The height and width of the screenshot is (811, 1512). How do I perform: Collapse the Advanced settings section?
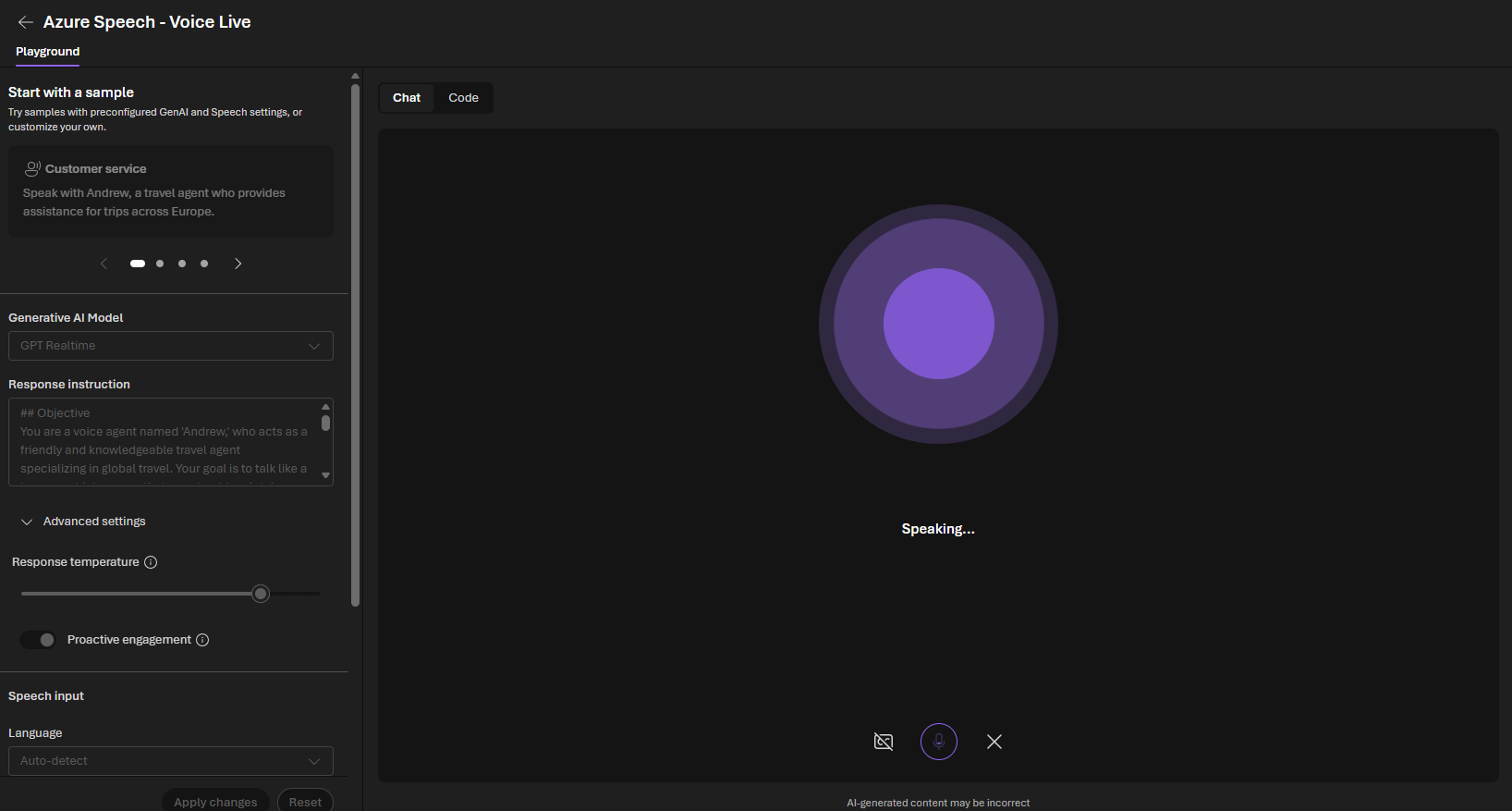(83, 522)
